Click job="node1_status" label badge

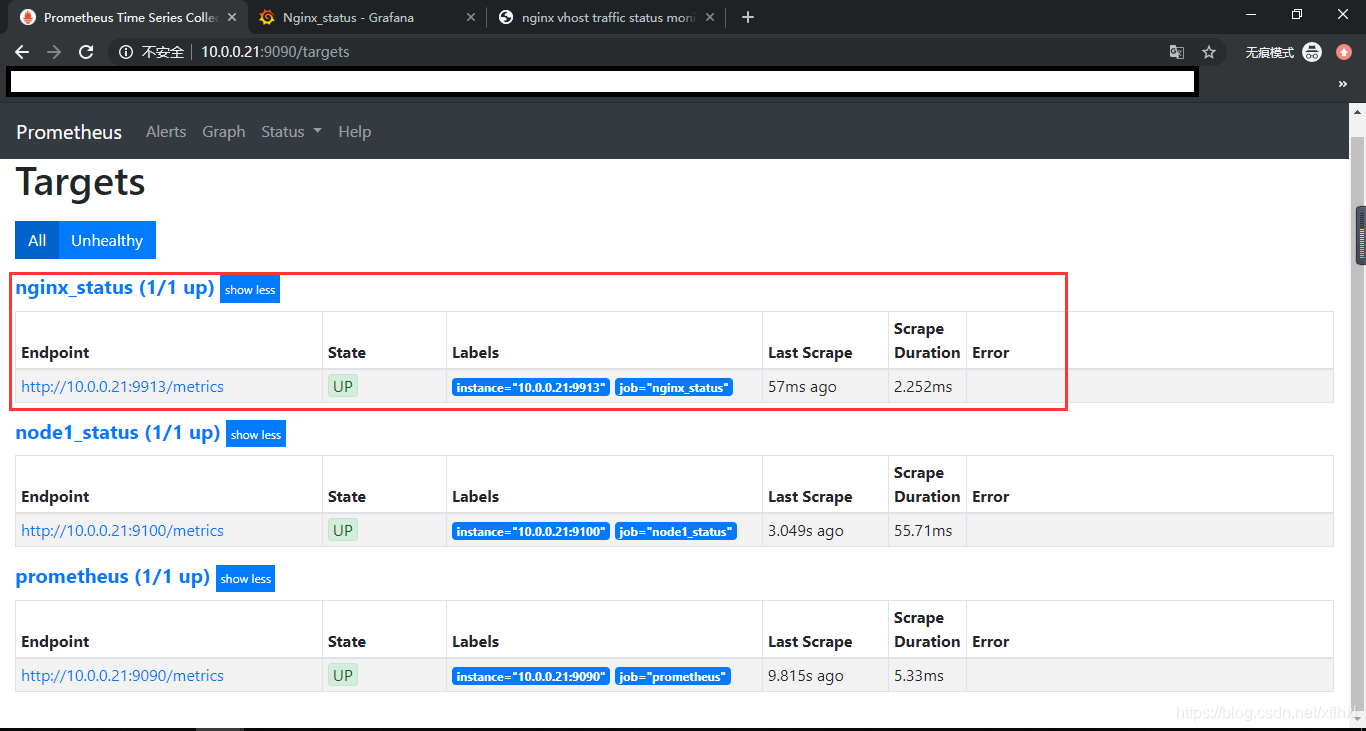coord(676,532)
